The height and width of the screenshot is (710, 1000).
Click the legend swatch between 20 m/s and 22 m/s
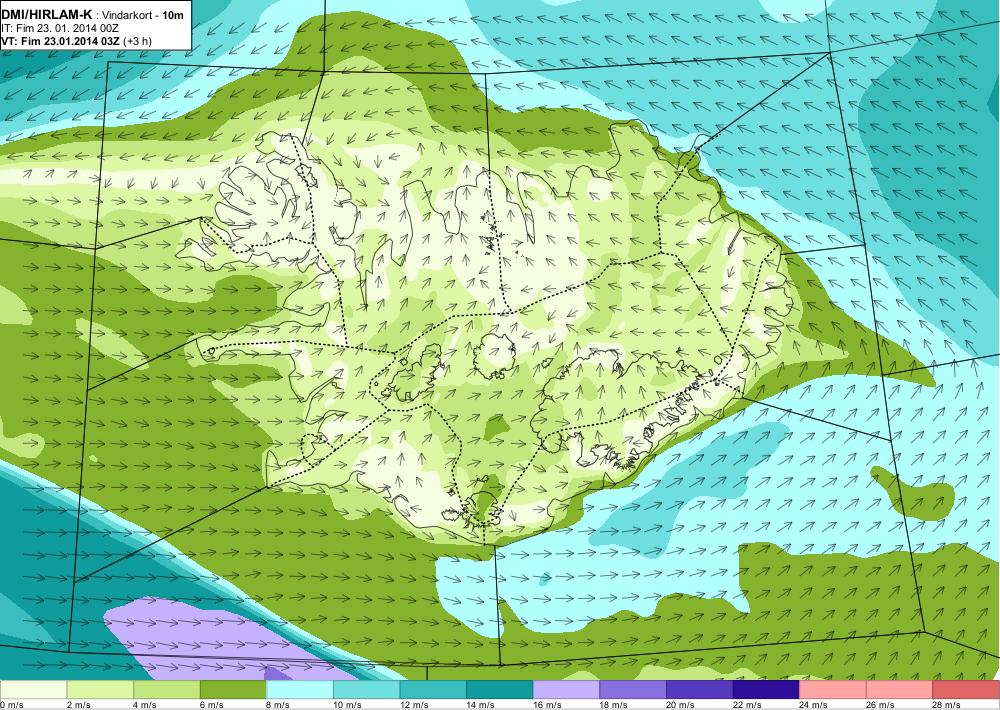pos(700,690)
